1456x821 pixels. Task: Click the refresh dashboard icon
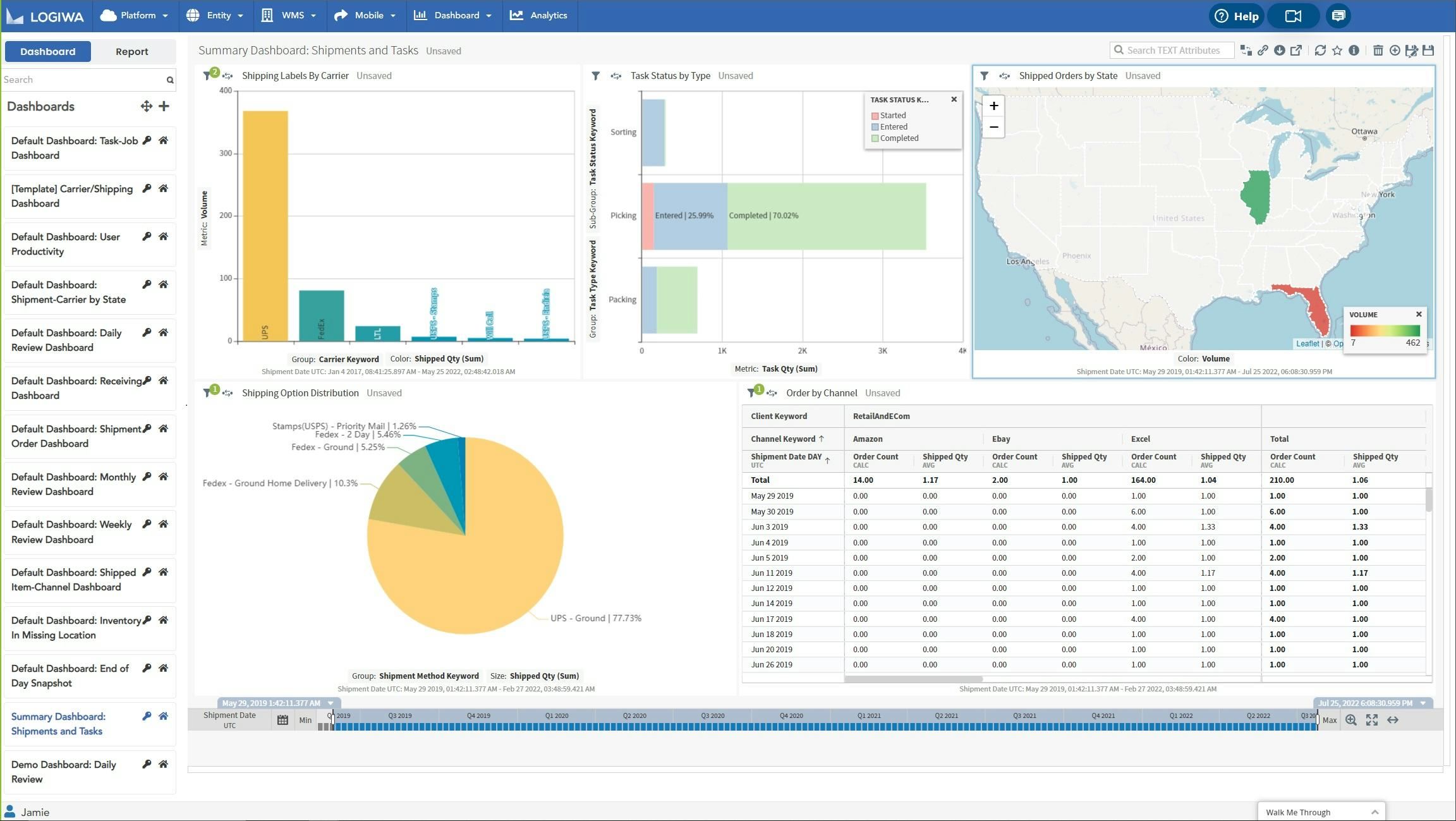point(1320,51)
